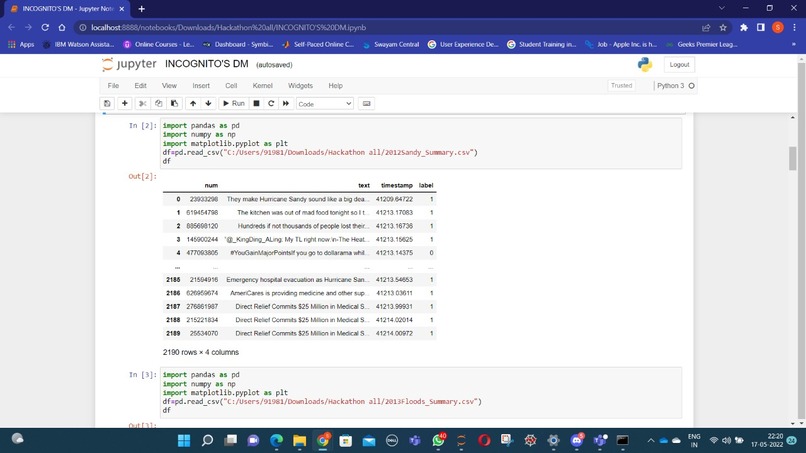806x453 pixels.
Task: Open the taskbar clock showing 22:20
Action: pos(766,441)
